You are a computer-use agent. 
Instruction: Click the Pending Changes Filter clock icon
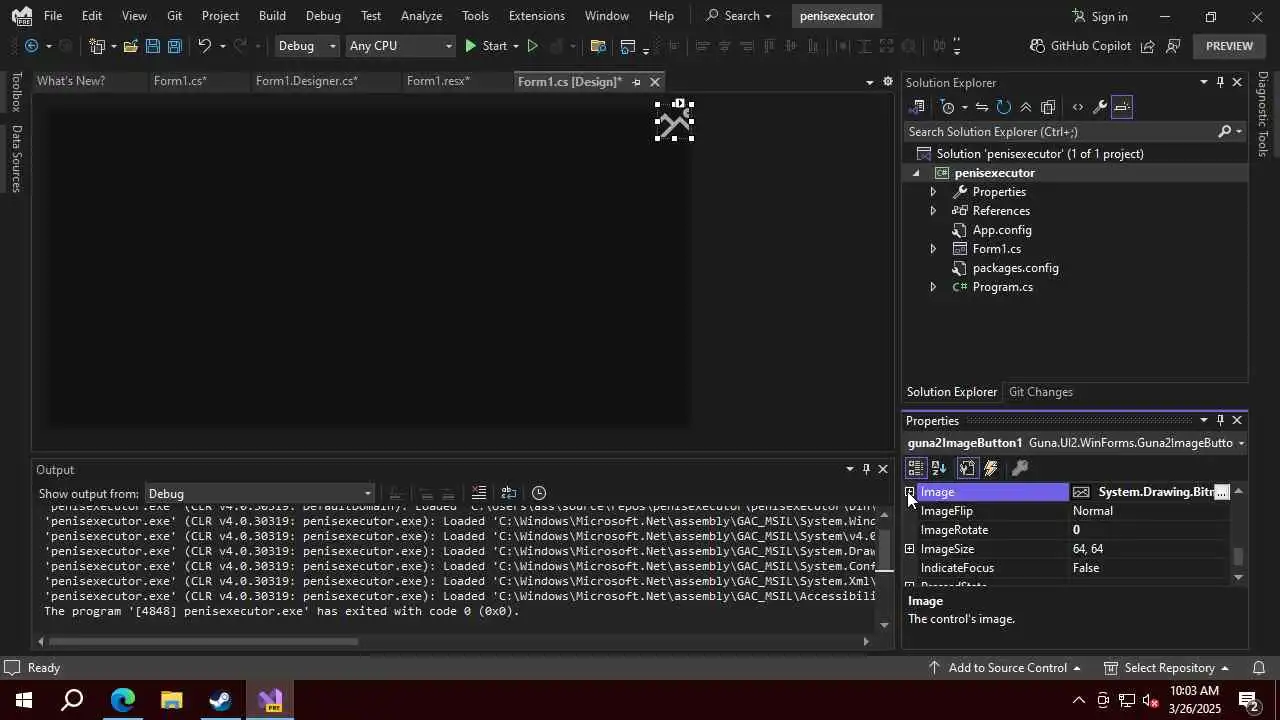(x=947, y=107)
